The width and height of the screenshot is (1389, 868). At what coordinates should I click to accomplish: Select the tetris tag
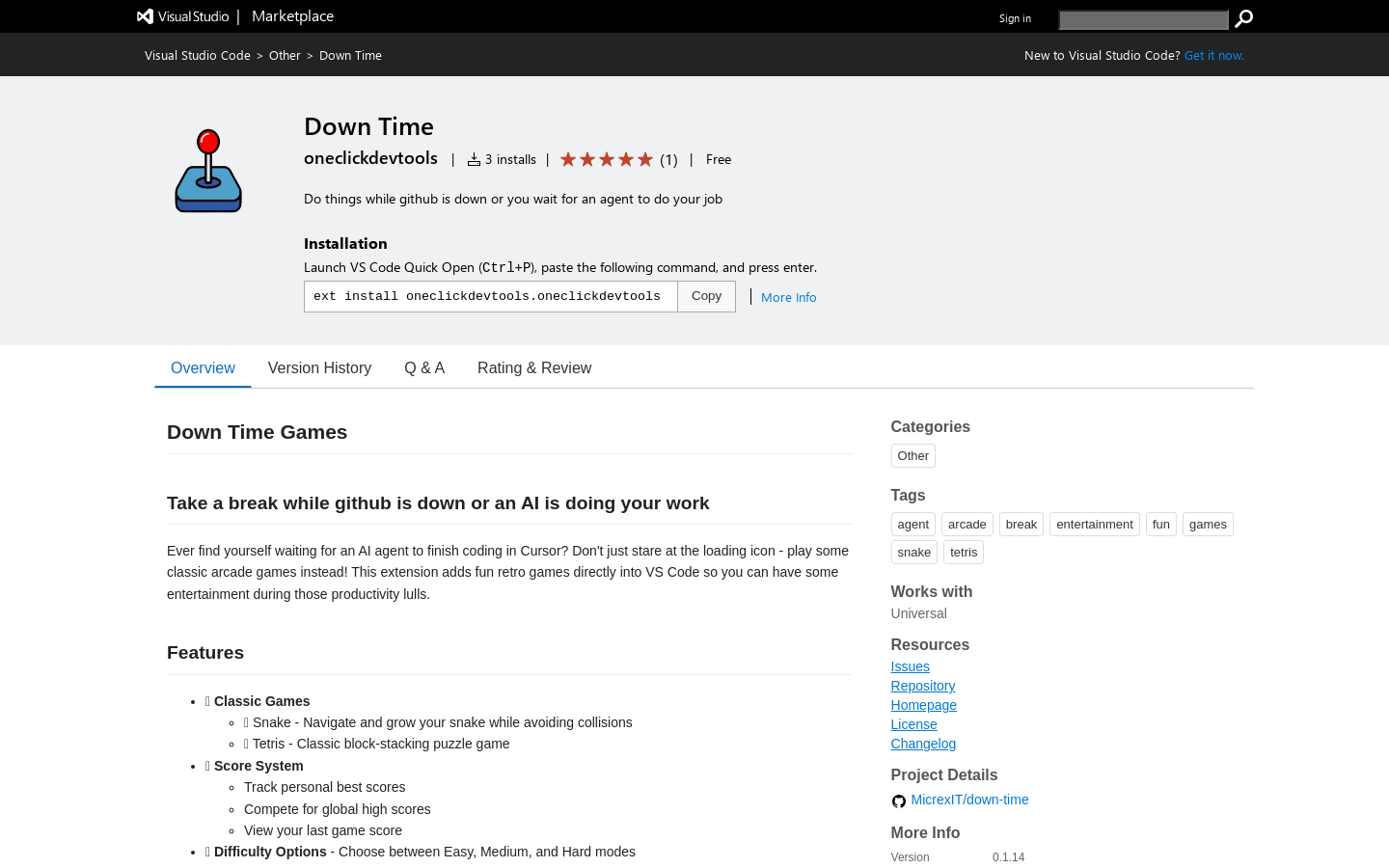(963, 553)
